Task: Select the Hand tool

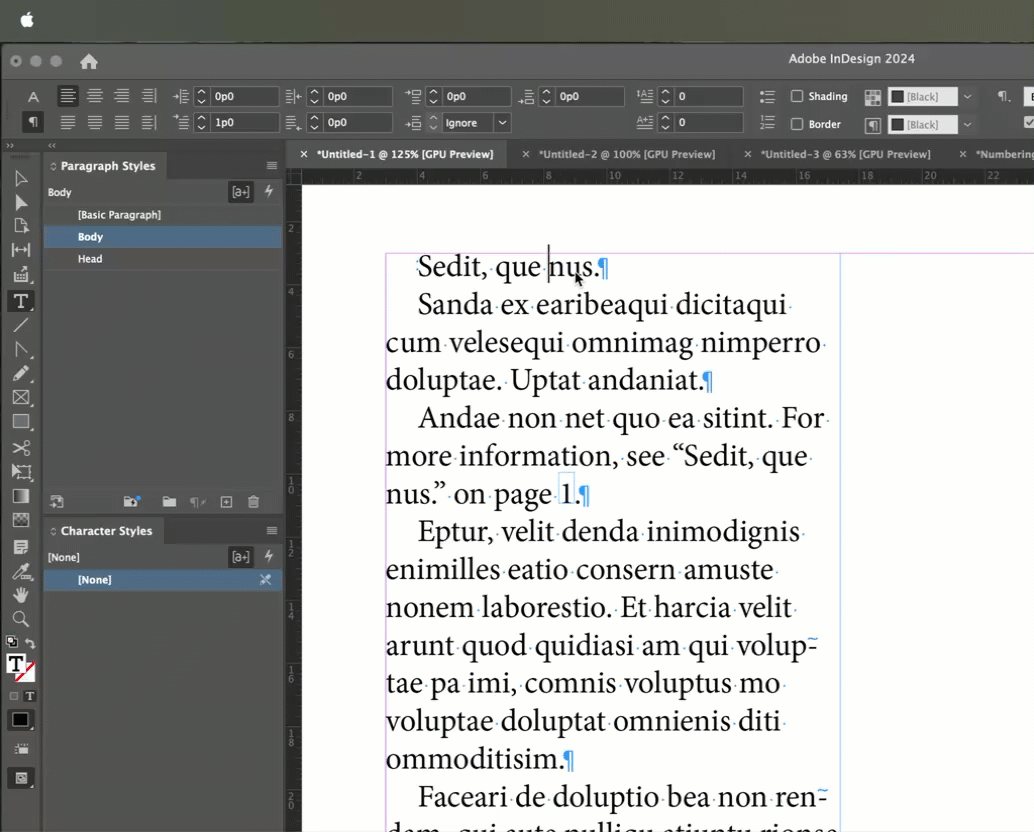Action: click(20, 595)
